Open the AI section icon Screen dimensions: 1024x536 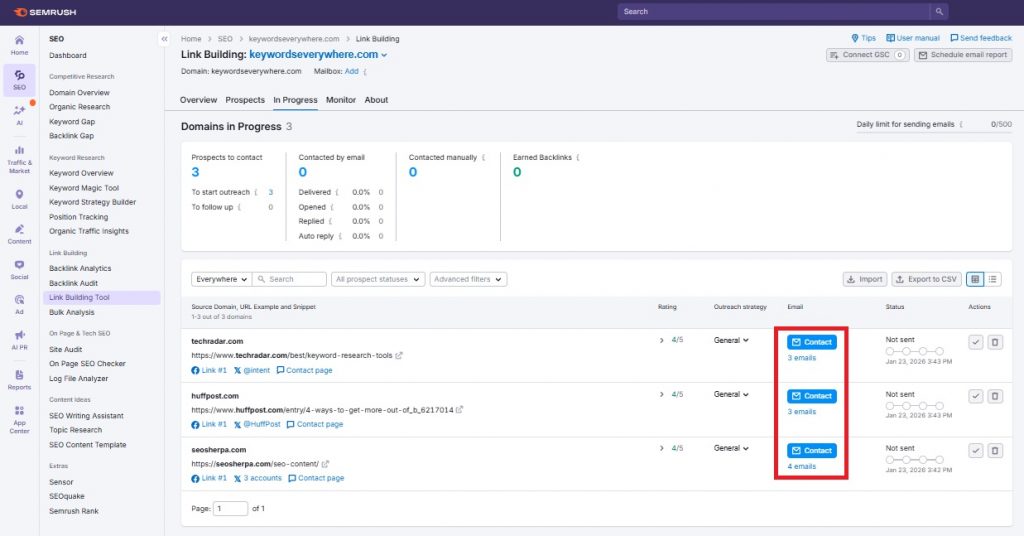20,115
